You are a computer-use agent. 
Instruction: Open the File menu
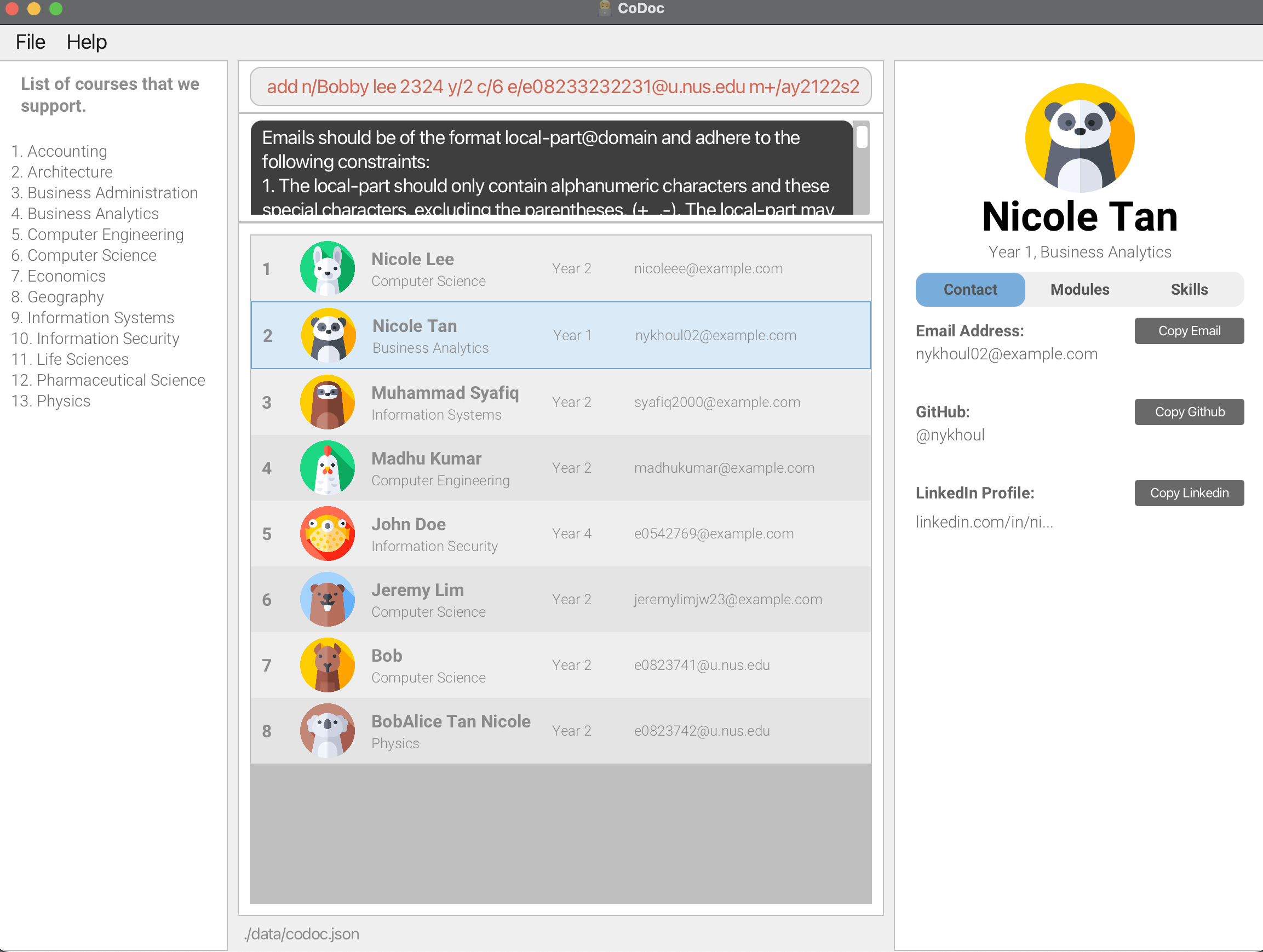30,42
